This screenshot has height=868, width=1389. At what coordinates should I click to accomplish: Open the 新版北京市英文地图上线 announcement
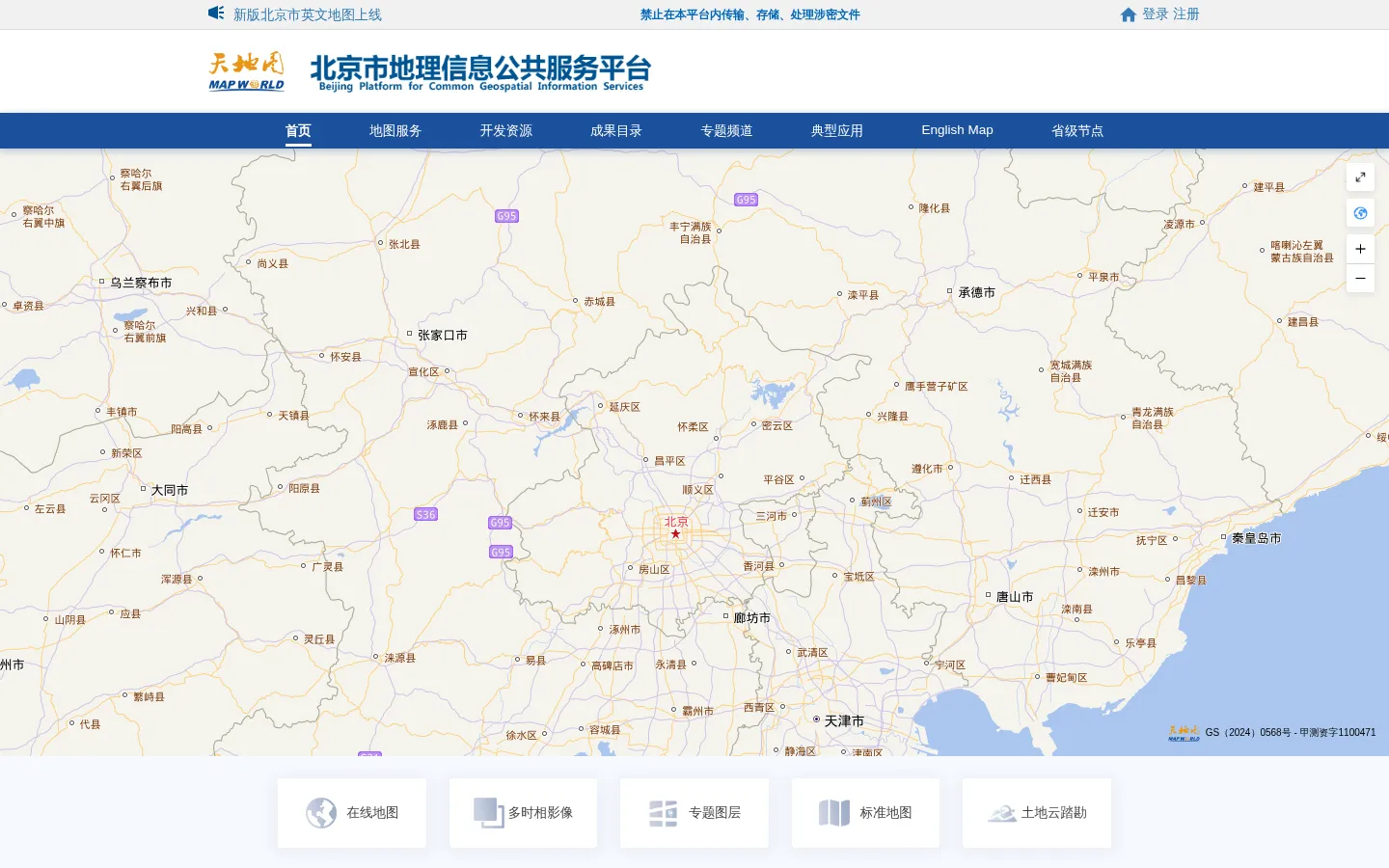(308, 14)
